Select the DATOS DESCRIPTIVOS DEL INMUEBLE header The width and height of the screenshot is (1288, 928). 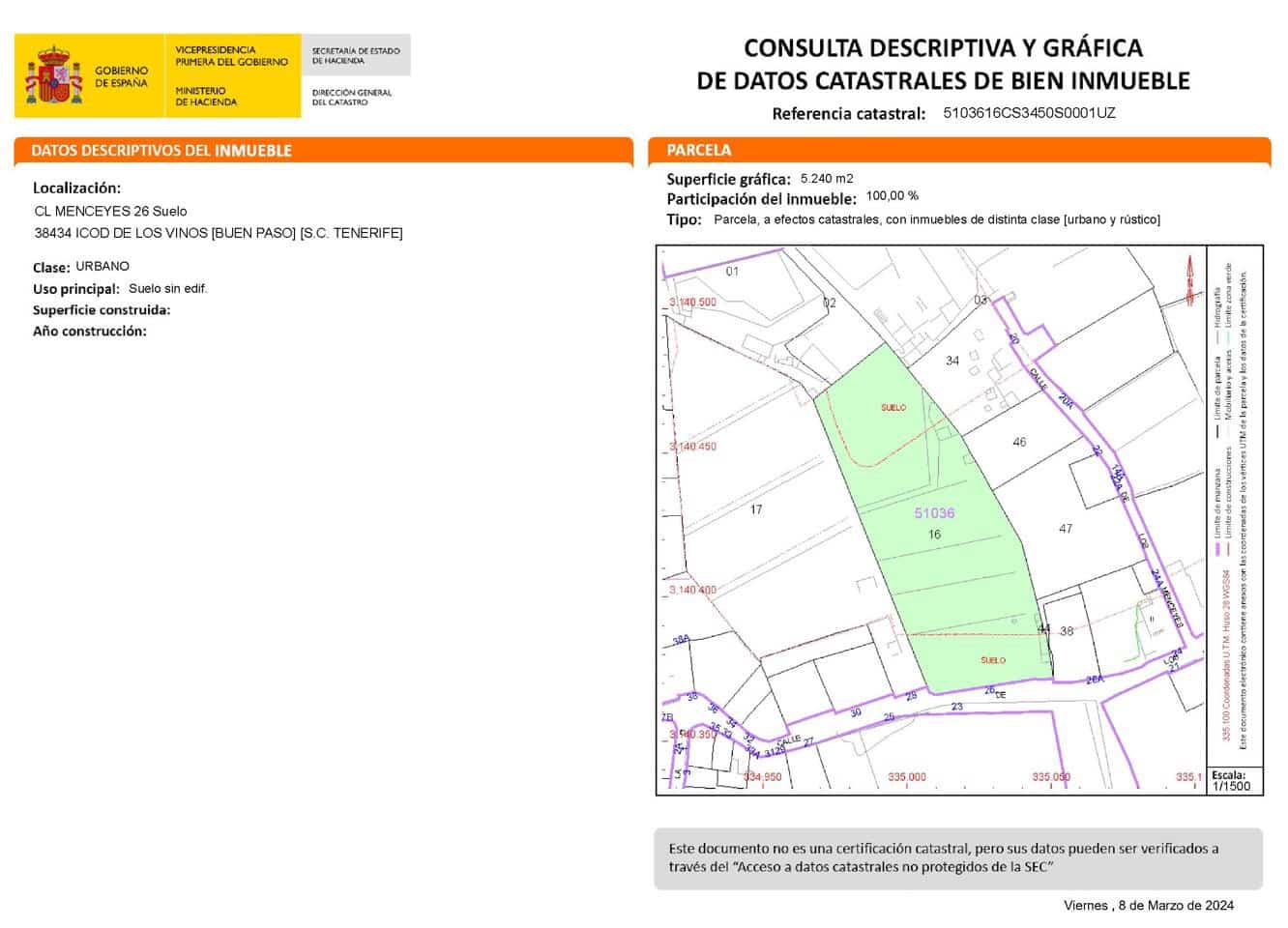click(160, 150)
